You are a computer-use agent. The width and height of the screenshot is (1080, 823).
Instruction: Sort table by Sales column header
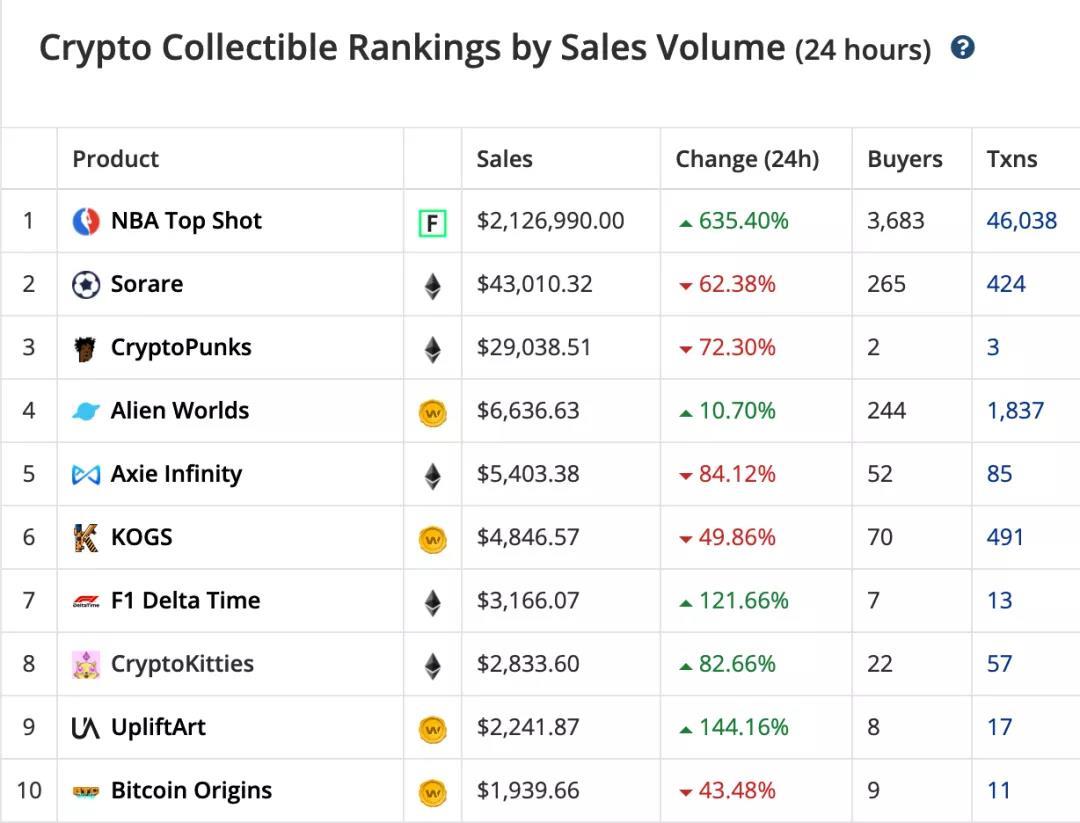pyautogui.click(x=504, y=159)
